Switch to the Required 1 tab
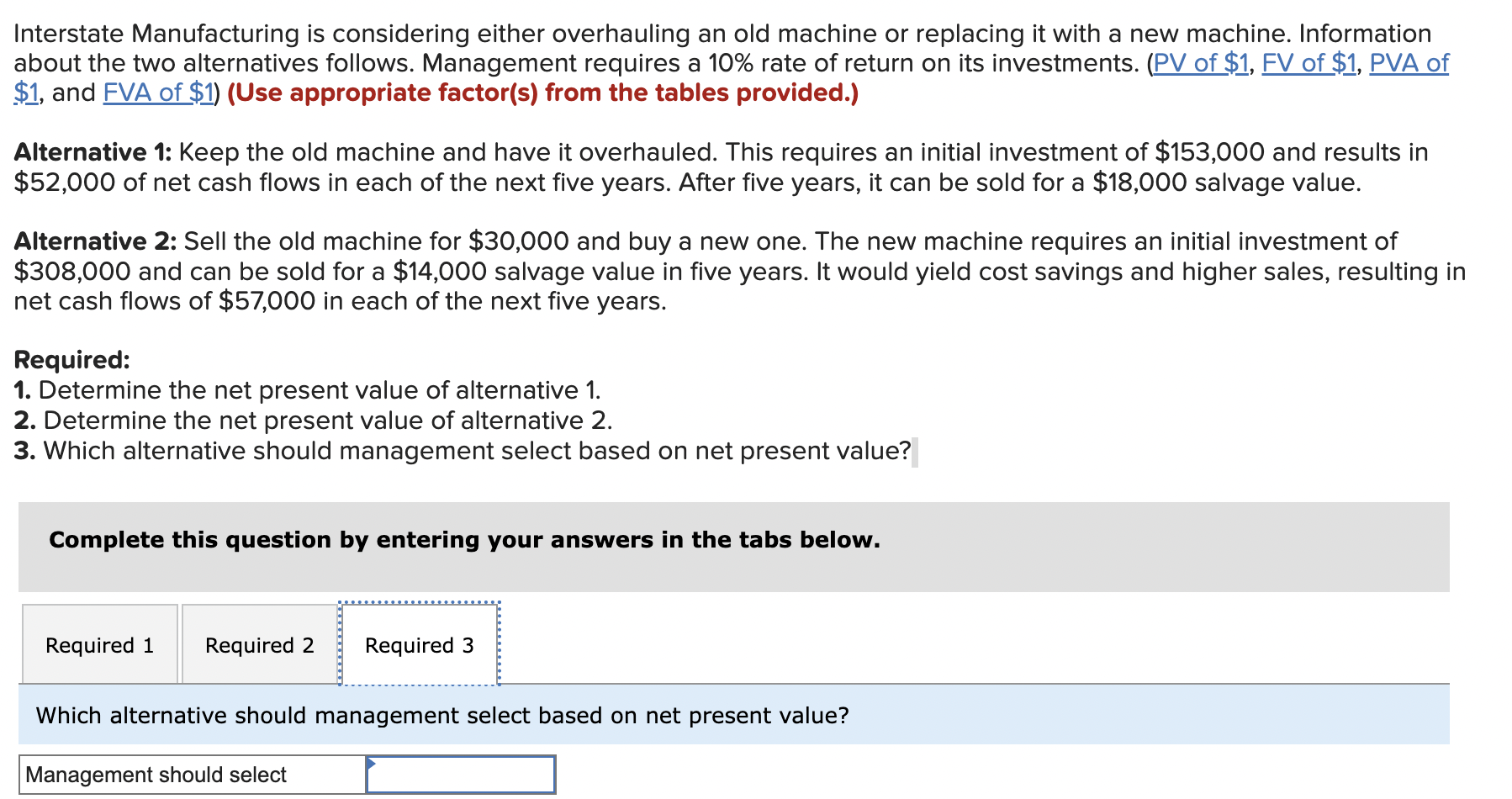This screenshot has height=799, width=1512. (99, 644)
